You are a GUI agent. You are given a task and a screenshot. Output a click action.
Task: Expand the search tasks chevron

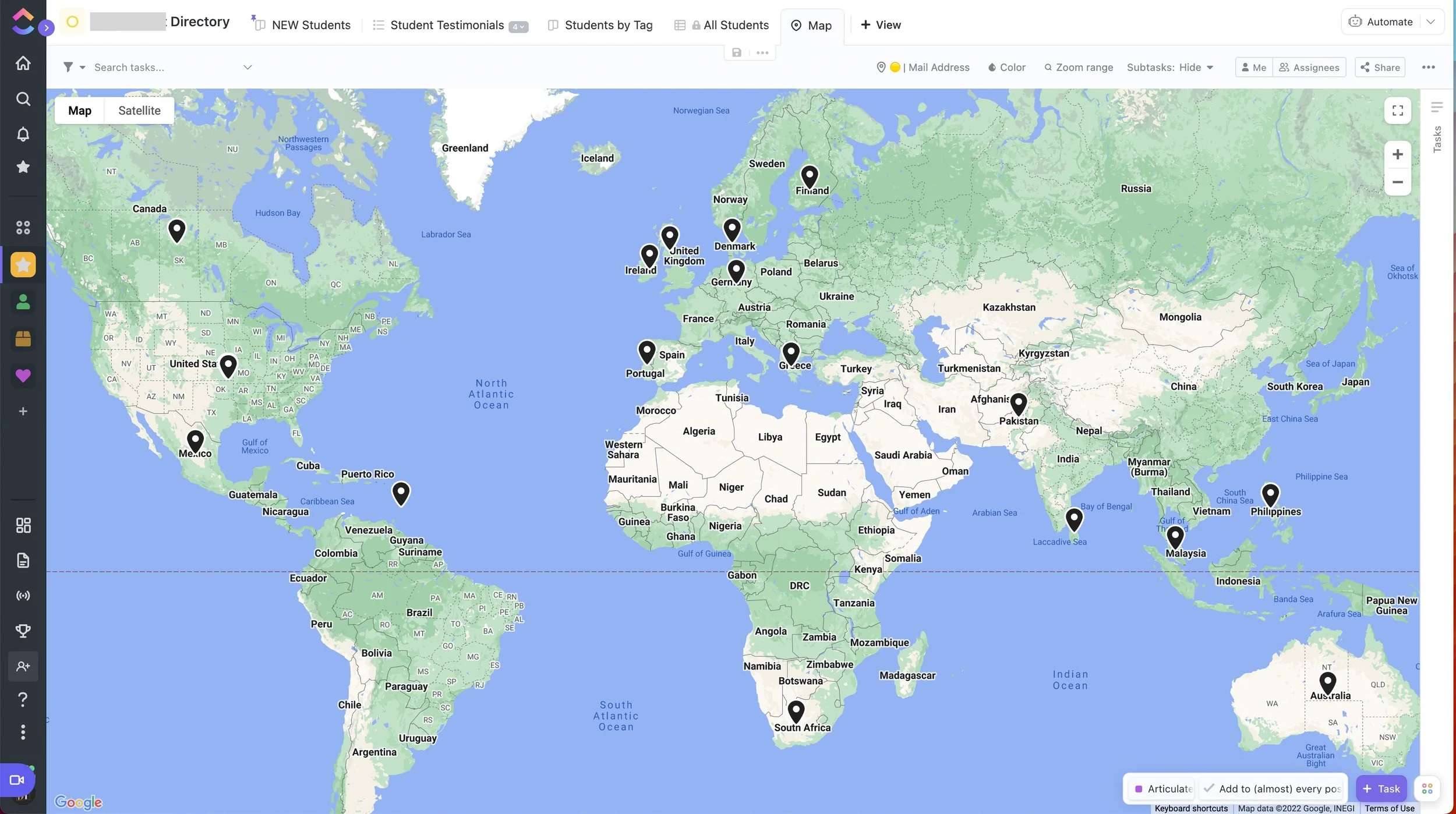point(248,67)
